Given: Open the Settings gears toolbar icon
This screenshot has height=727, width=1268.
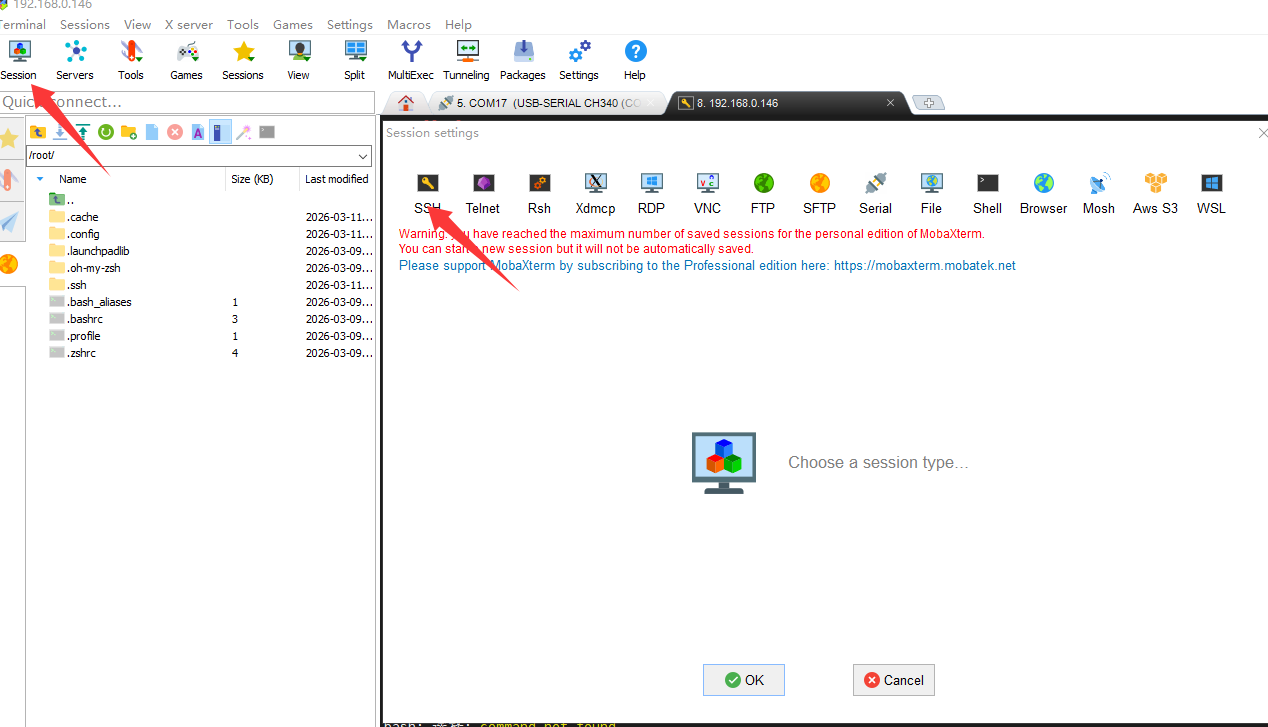Looking at the screenshot, I should coord(579,61).
